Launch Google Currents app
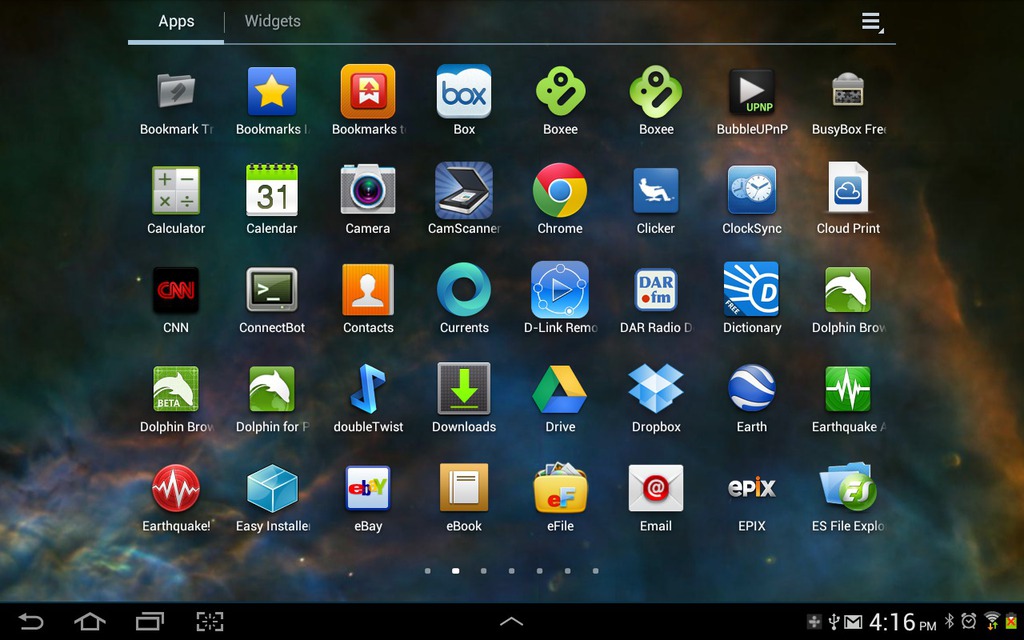Viewport: 1024px width, 640px height. [x=464, y=289]
